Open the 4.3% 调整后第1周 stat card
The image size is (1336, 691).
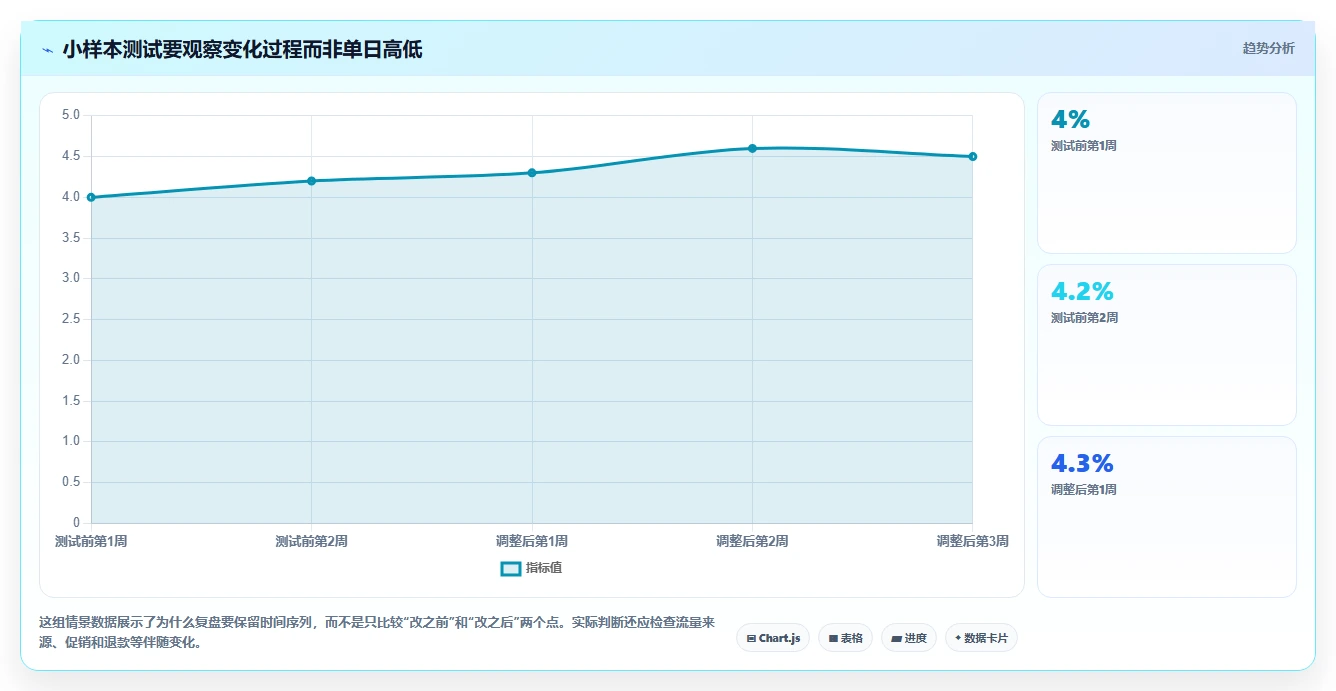pyautogui.click(x=1166, y=517)
